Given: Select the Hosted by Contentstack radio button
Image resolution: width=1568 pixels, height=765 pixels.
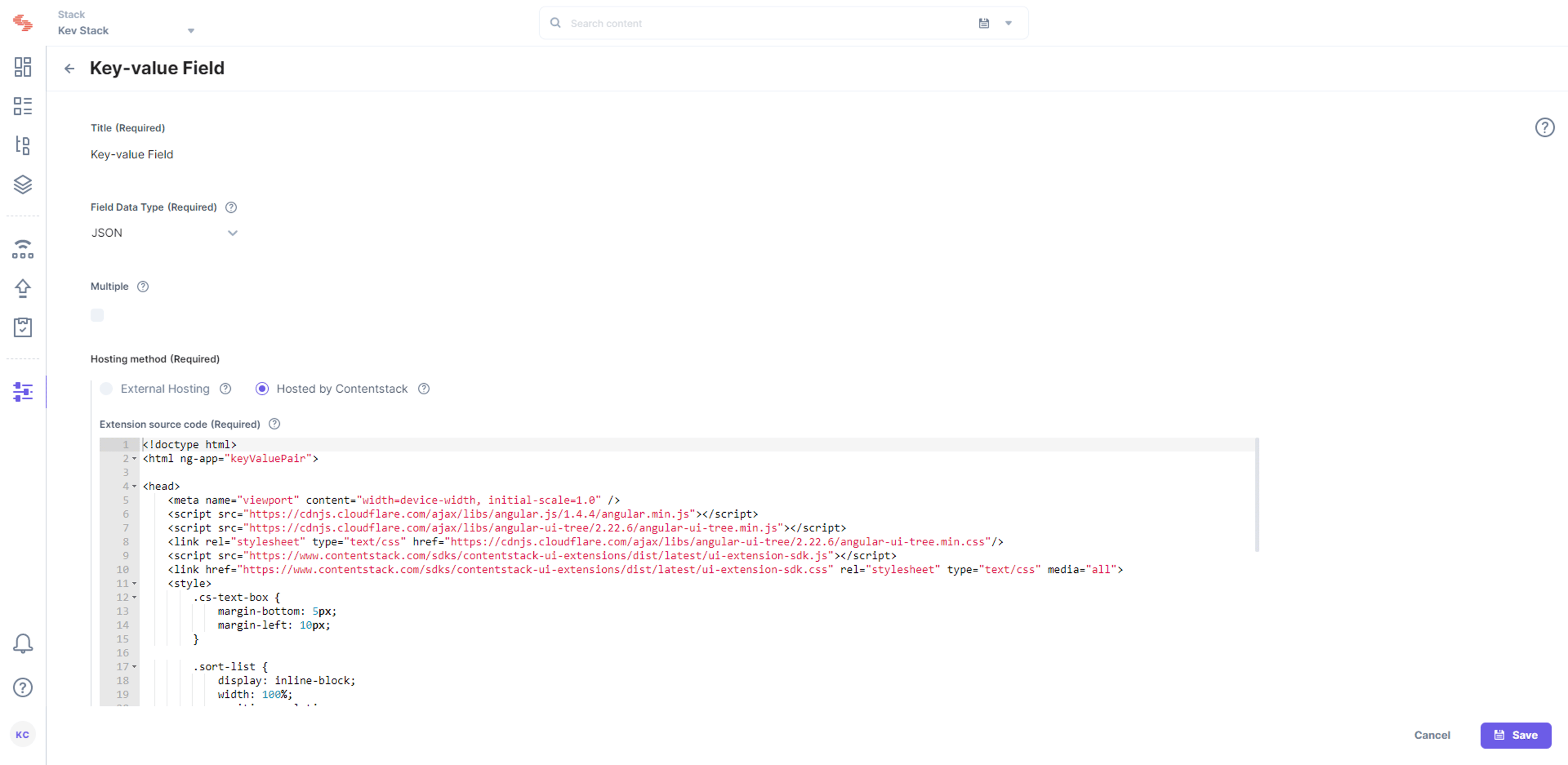Looking at the screenshot, I should click(262, 389).
